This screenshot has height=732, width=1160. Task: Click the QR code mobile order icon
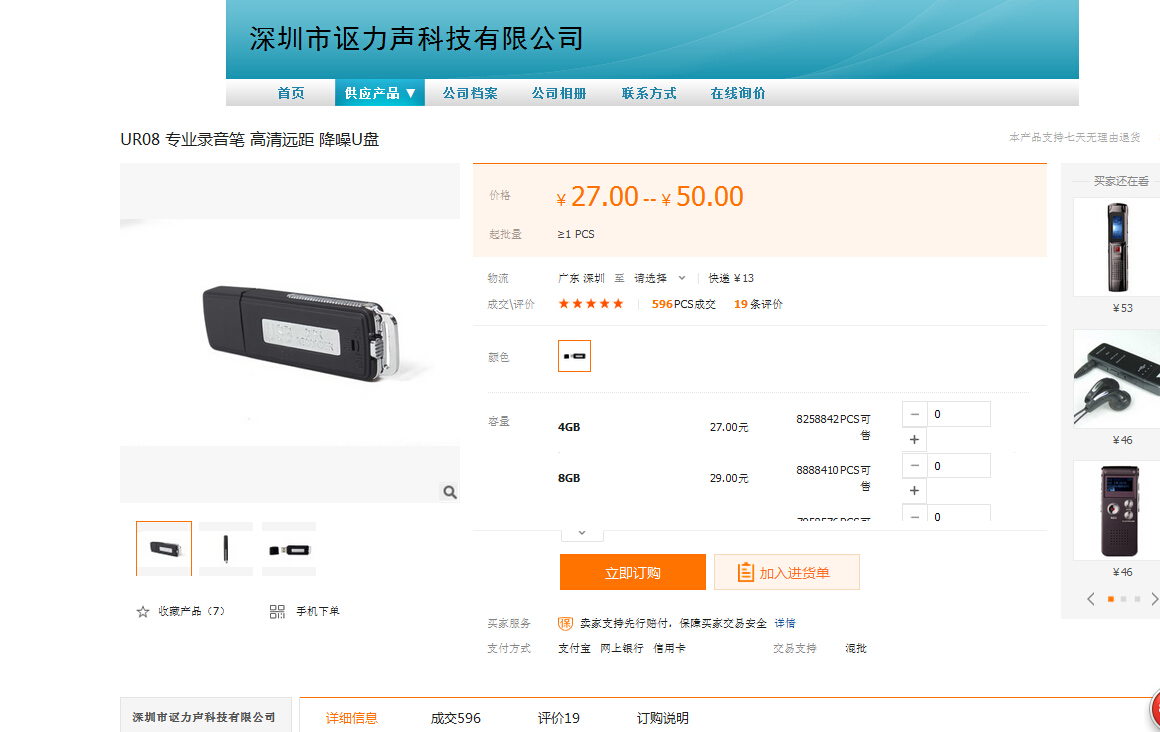(277, 612)
